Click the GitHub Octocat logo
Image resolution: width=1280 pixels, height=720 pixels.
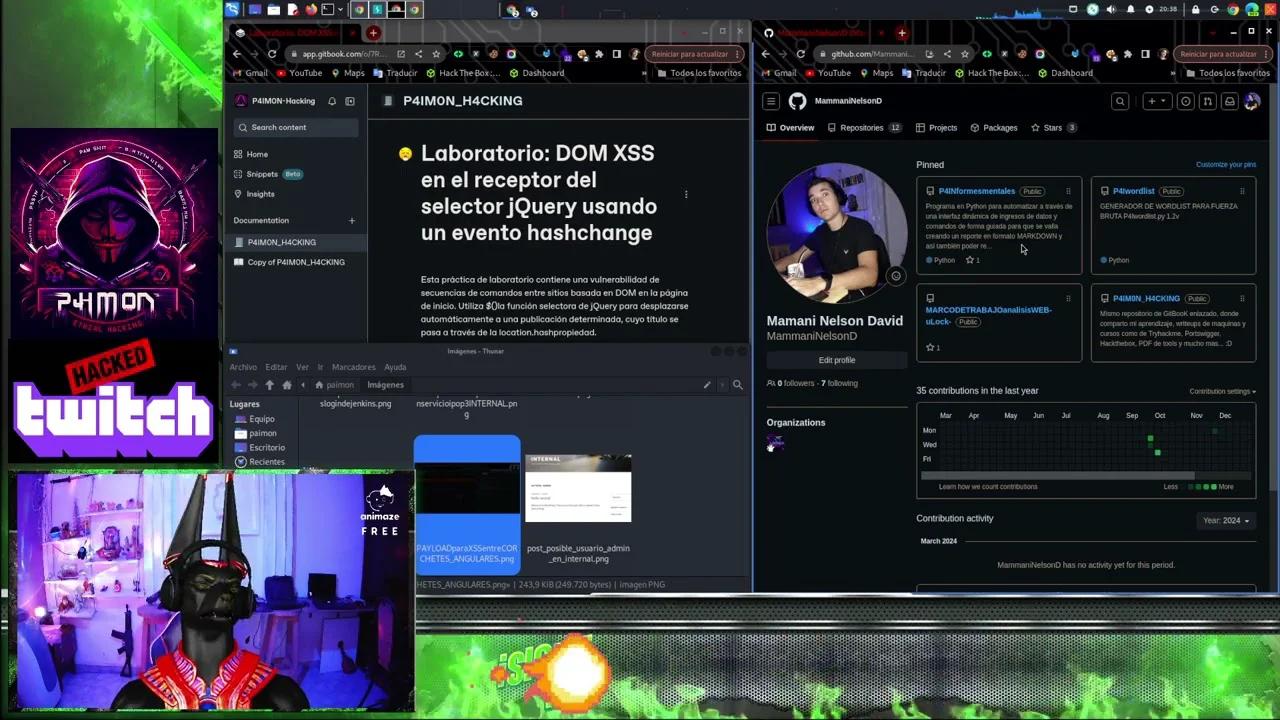point(797,101)
